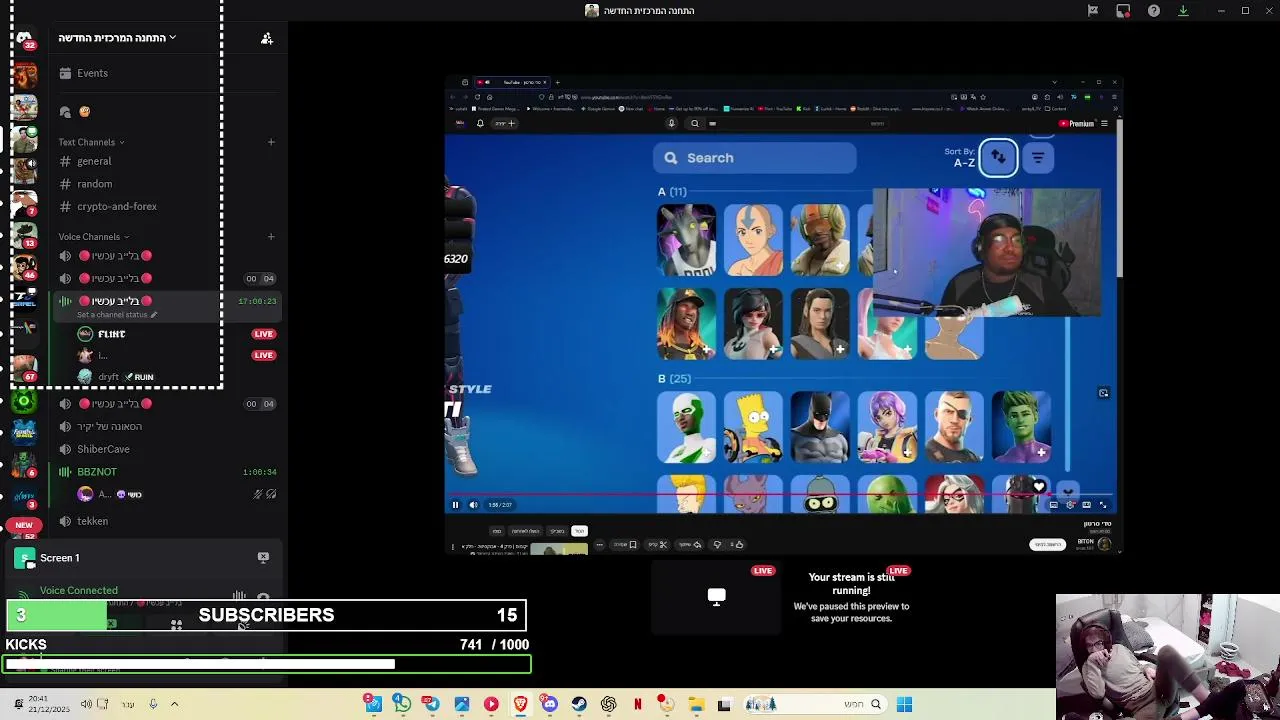This screenshot has width=1280, height=720.
Task: Collapse the Voice Channels category
Action: coord(94,237)
